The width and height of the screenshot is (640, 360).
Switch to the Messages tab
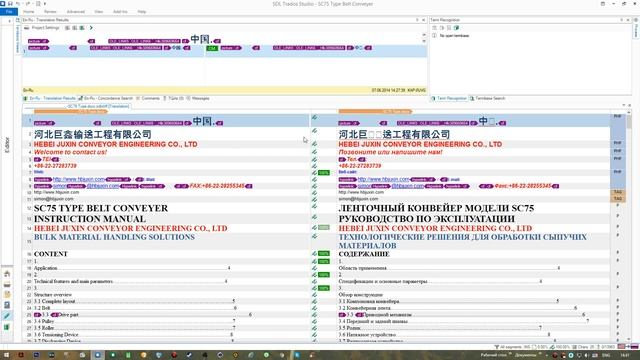(198, 98)
